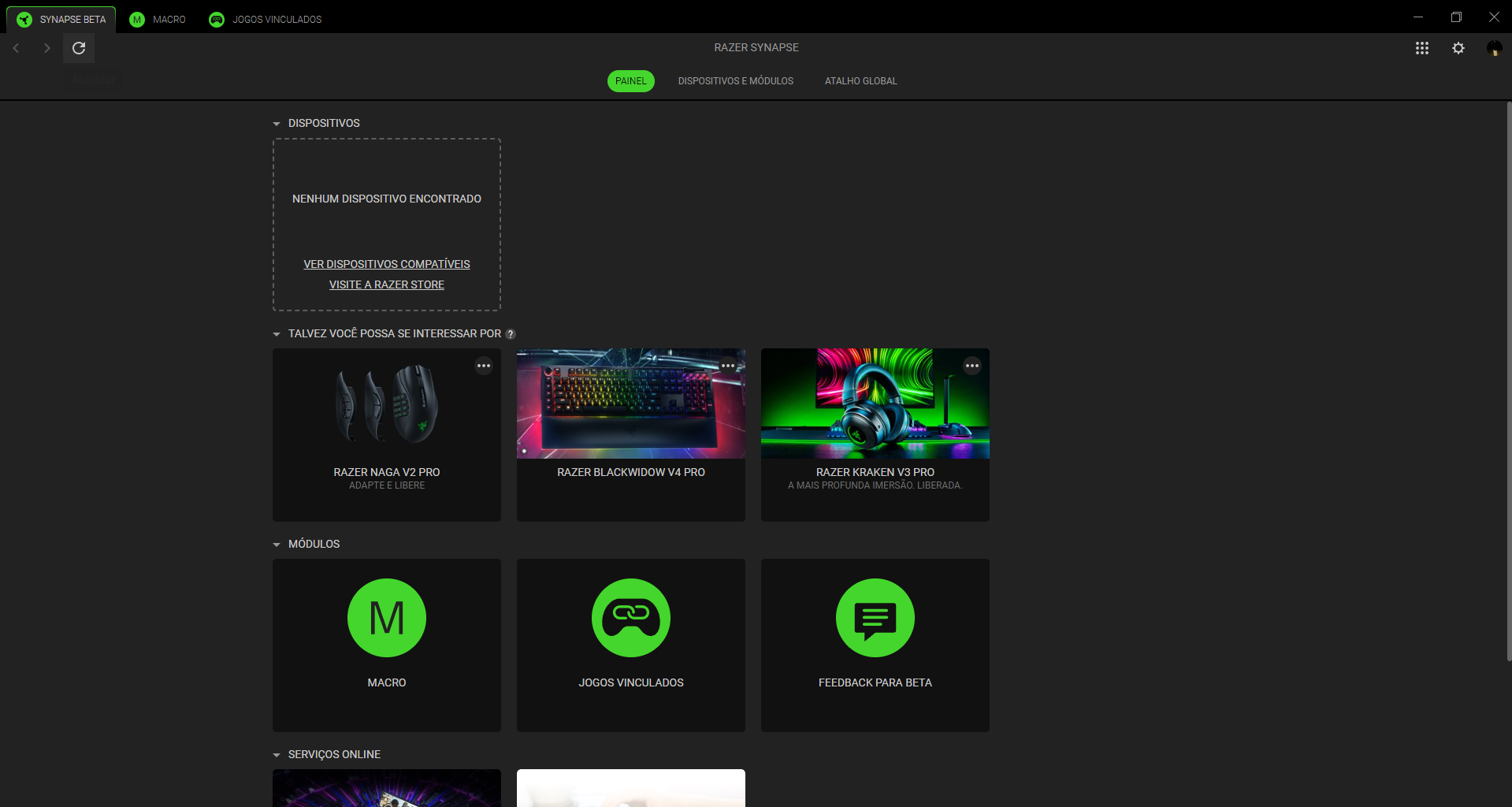The image size is (1512, 807).
Task: Open the Dispositivos e Módulos tab
Action: click(736, 81)
